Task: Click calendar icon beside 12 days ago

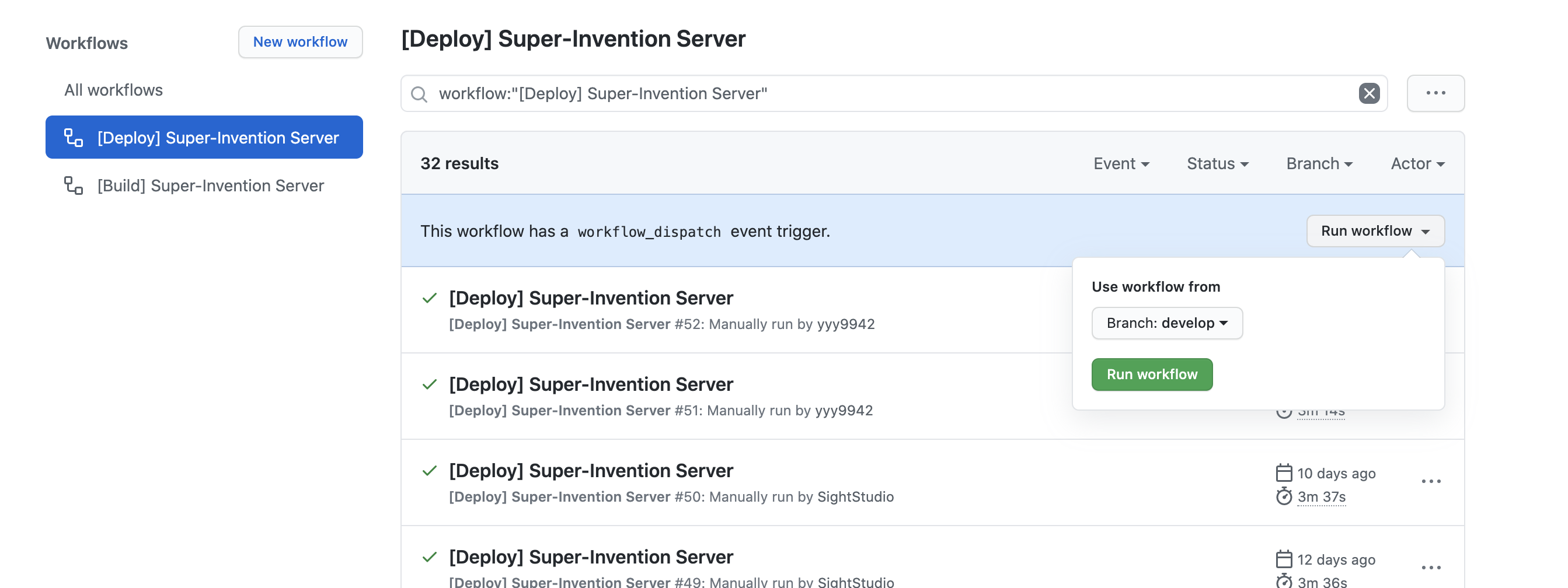Action: point(1284,559)
